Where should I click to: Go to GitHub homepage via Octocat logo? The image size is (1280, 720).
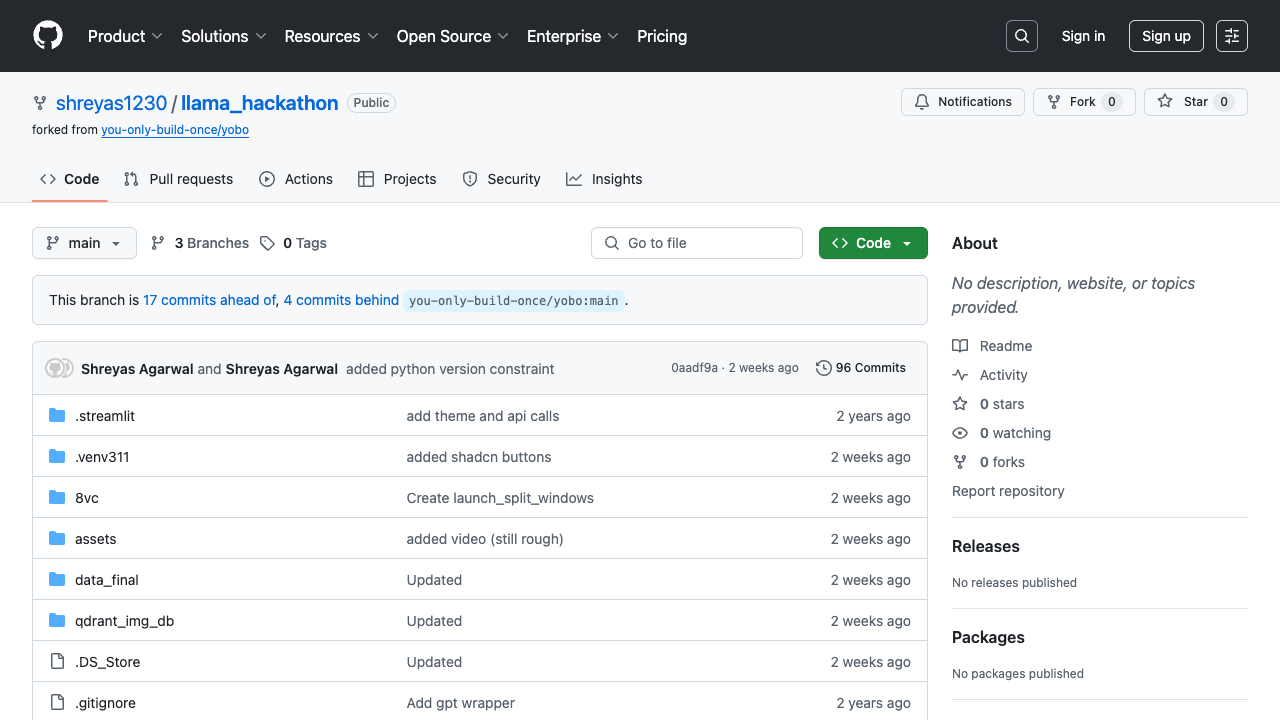(x=48, y=36)
